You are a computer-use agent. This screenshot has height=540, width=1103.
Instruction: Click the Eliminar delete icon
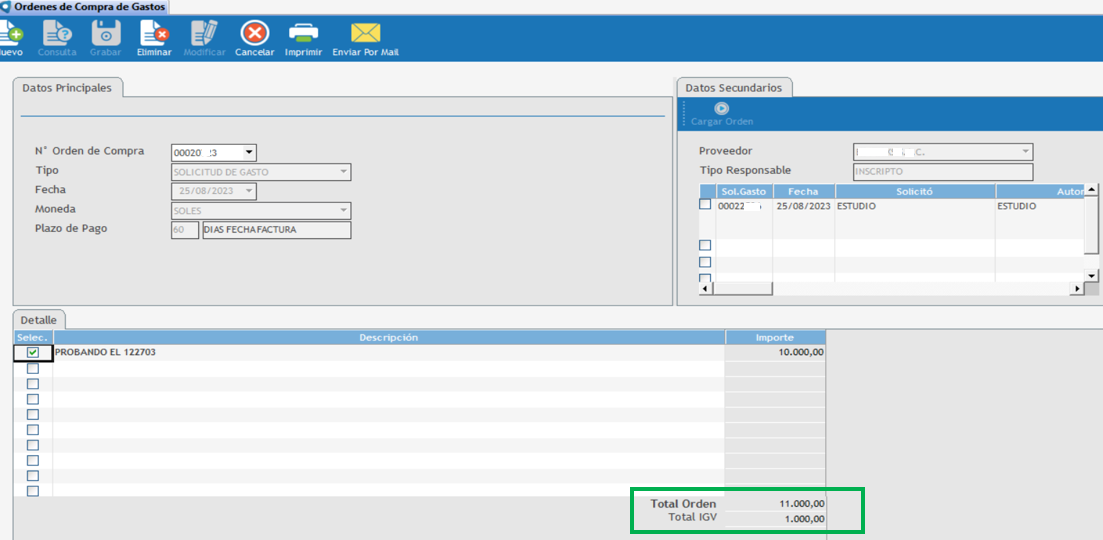[154, 33]
